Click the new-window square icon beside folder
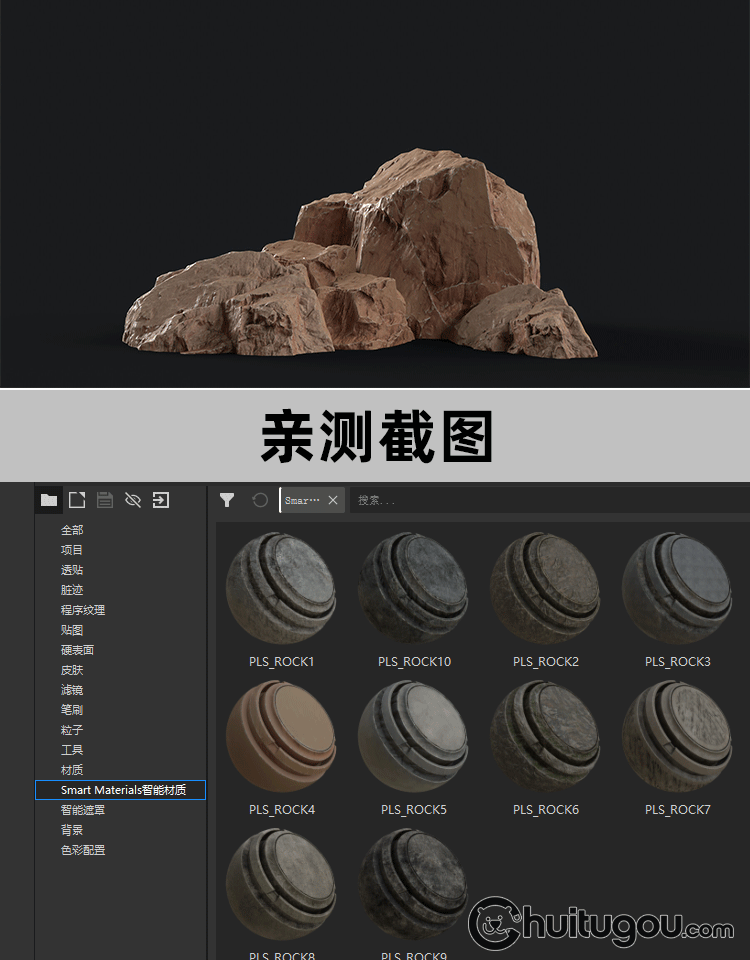750x960 pixels. pos(77,500)
